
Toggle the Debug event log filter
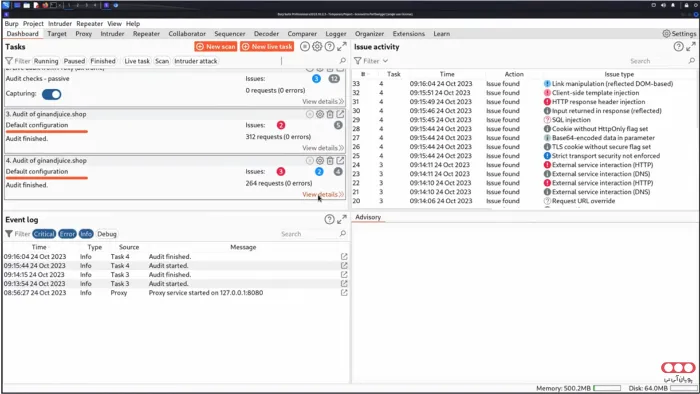coord(107,234)
